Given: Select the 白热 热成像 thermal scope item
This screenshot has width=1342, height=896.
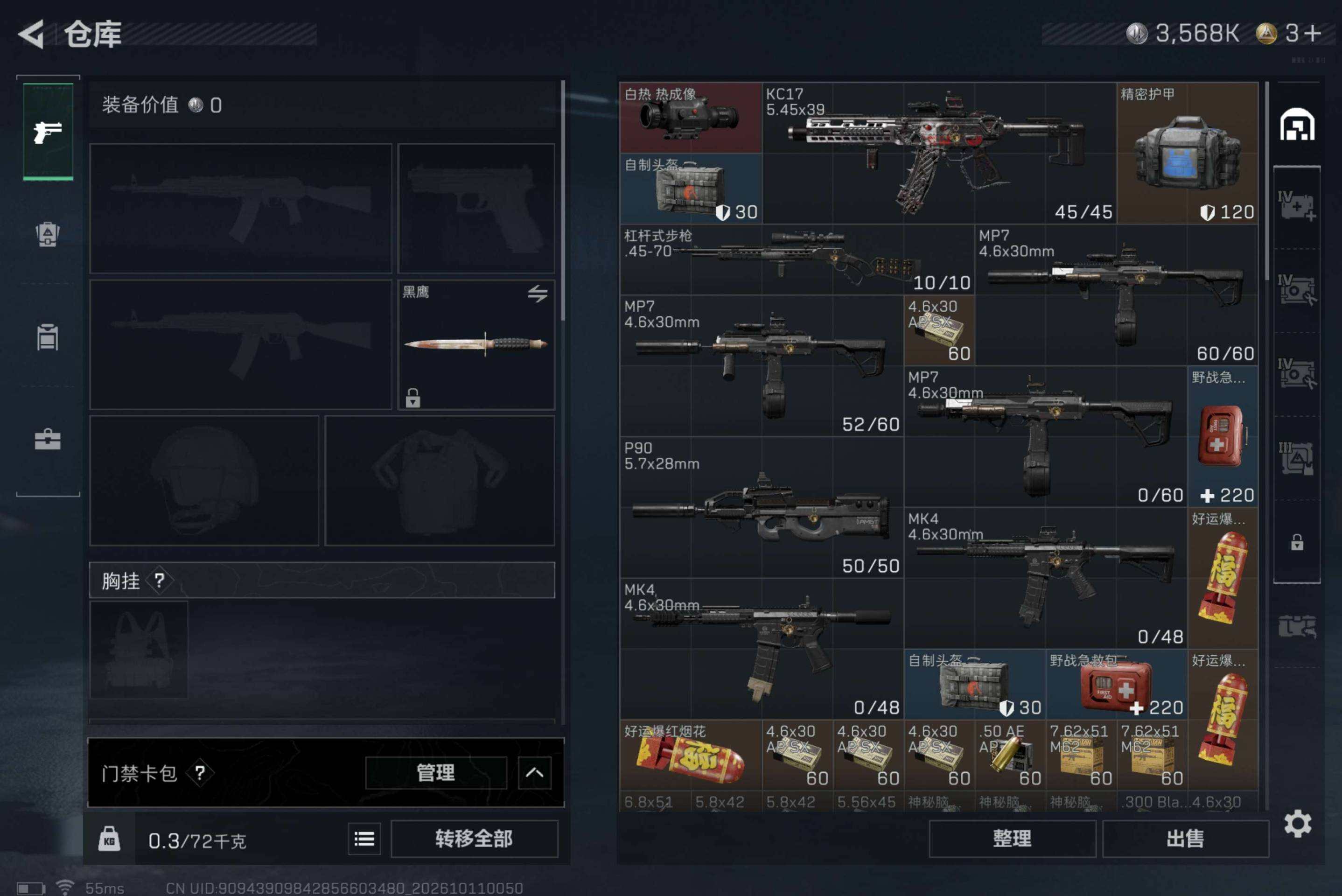Looking at the screenshot, I should click(691, 118).
